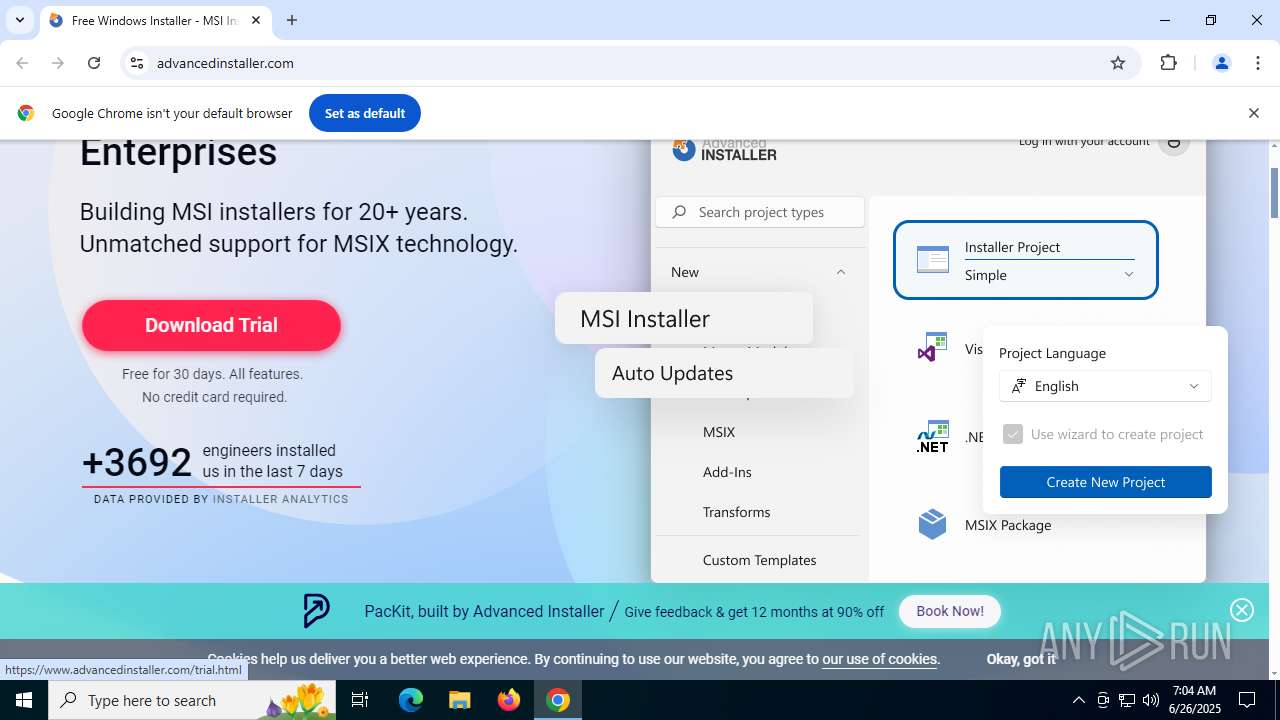The width and height of the screenshot is (1280, 720).
Task: Click the Advanced Installer logo
Action: point(724,150)
